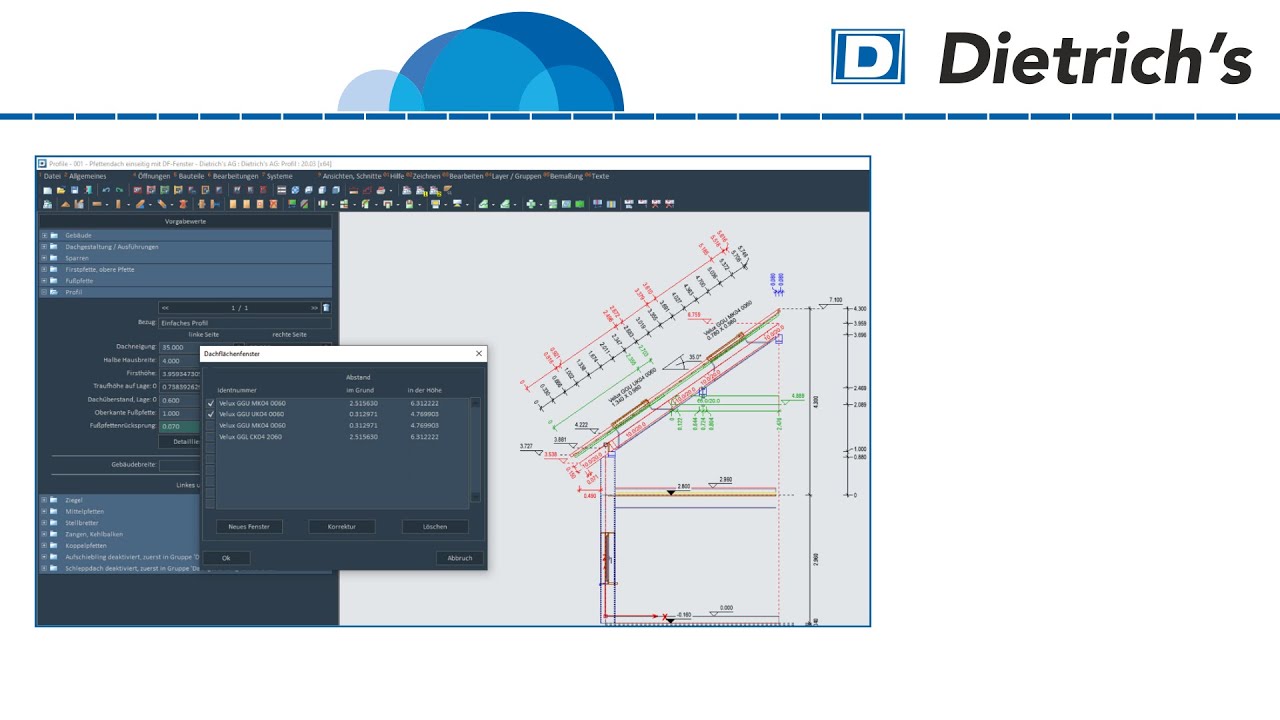Click Dachneigung input field 35.000
The width and height of the screenshot is (1280, 720).
click(x=180, y=346)
